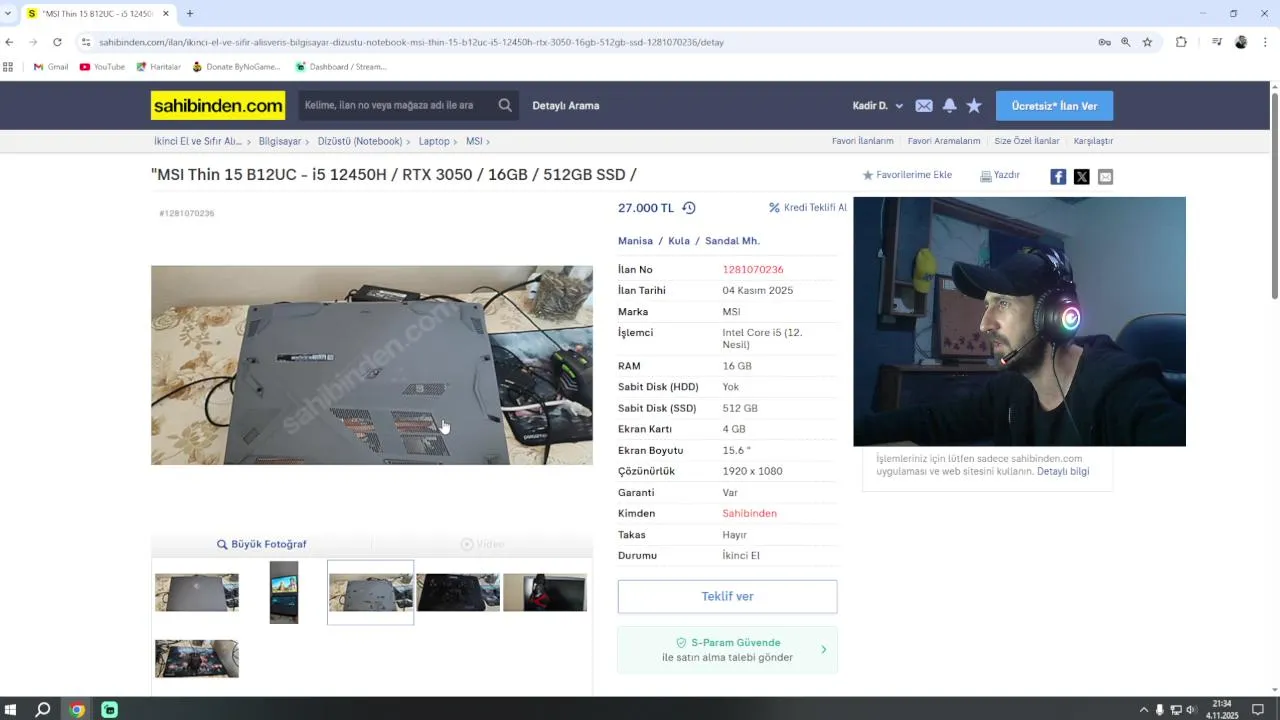
Task: Click Size Özel İlanlar link
Action: coord(1027,141)
